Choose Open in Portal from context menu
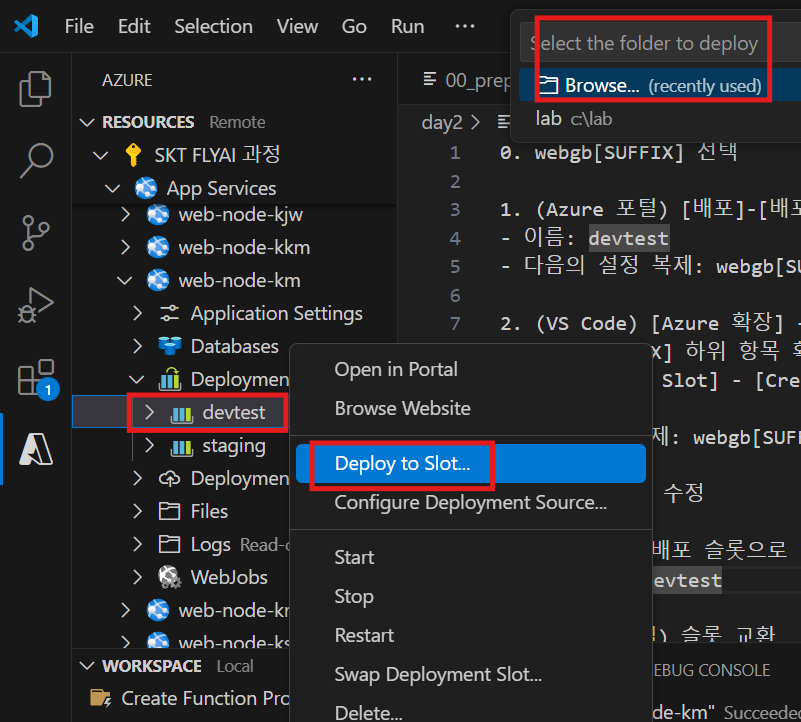The image size is (801, 722). tap(470, 369)
